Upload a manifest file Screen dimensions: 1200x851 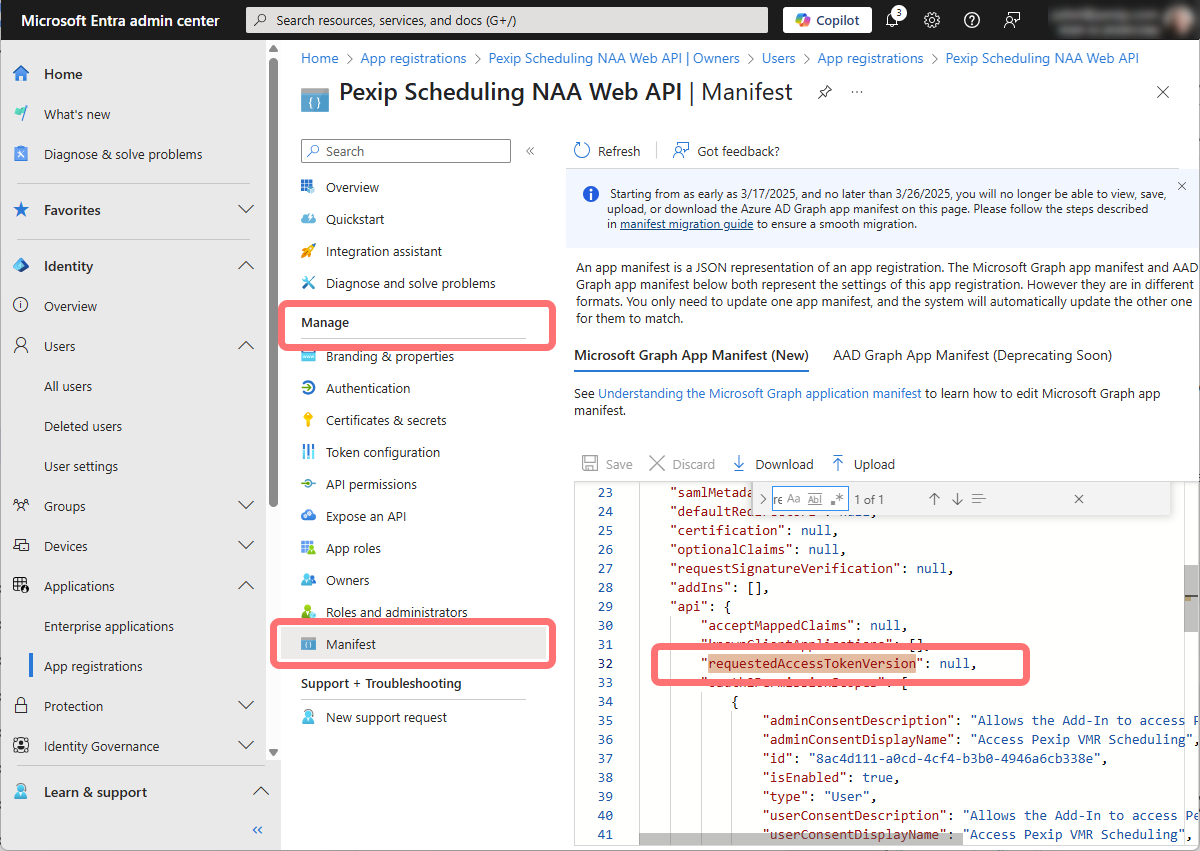click(x=863, y=464)
